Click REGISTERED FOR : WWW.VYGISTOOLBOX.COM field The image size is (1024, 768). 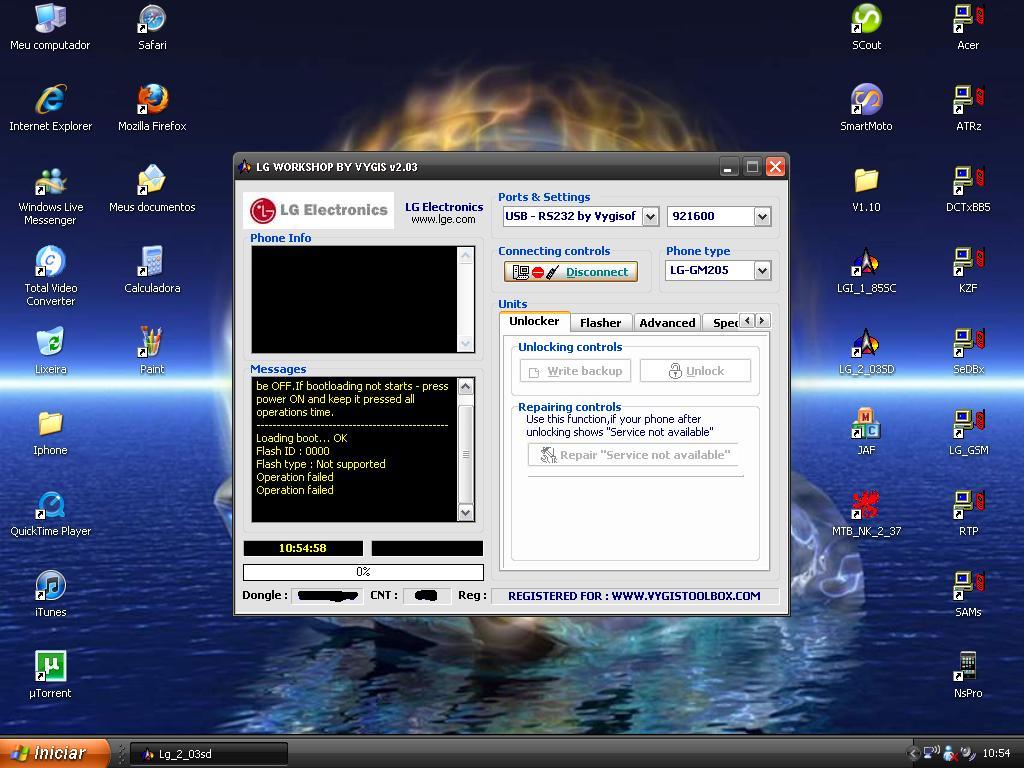tap(634, 596)
